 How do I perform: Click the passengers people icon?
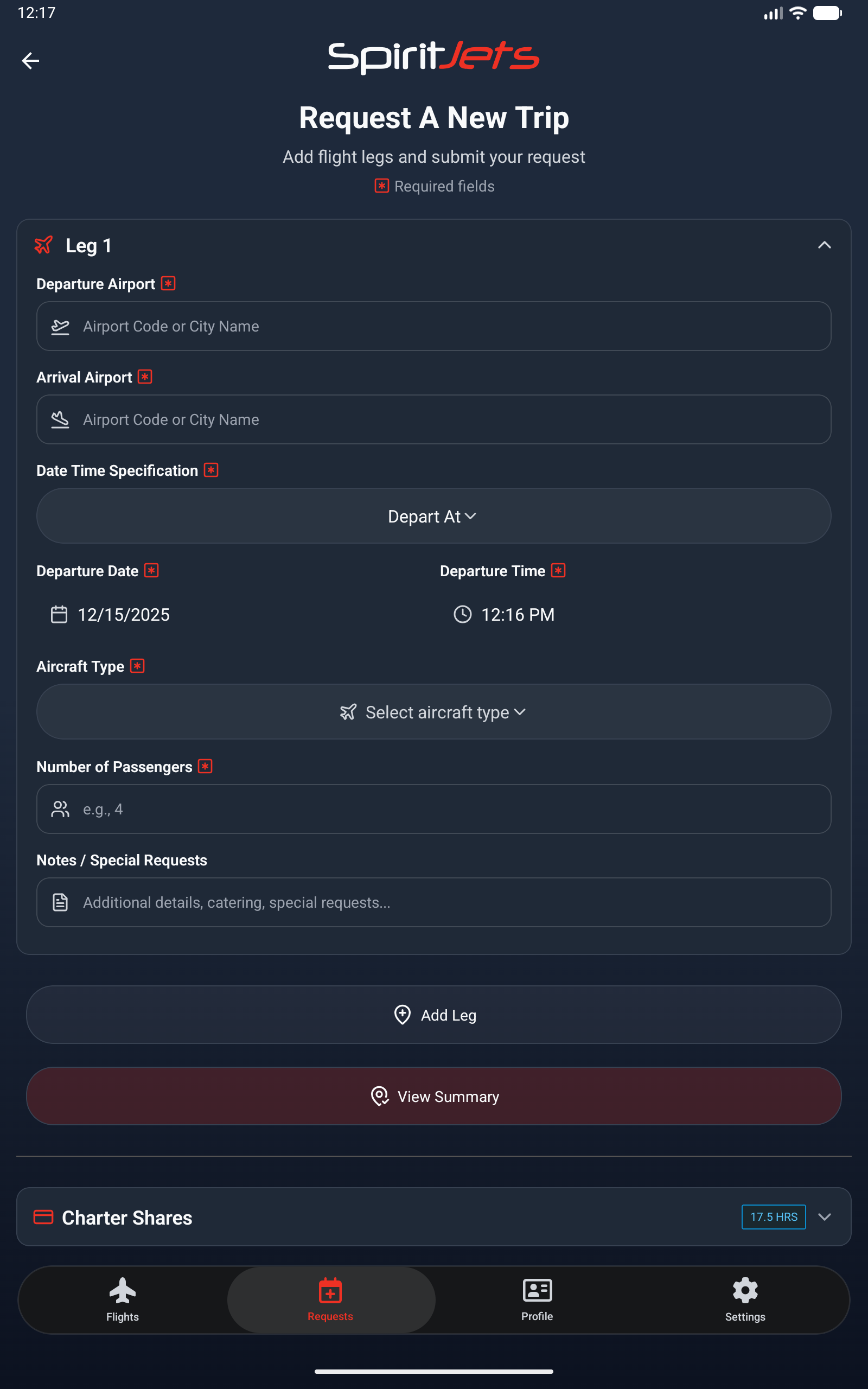tap(60, 809)
